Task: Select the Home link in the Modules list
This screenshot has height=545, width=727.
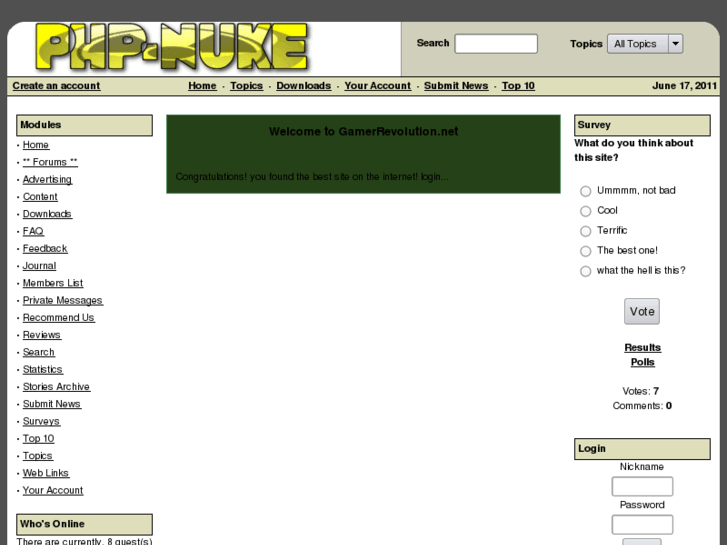Action: (x=36, y=145)
